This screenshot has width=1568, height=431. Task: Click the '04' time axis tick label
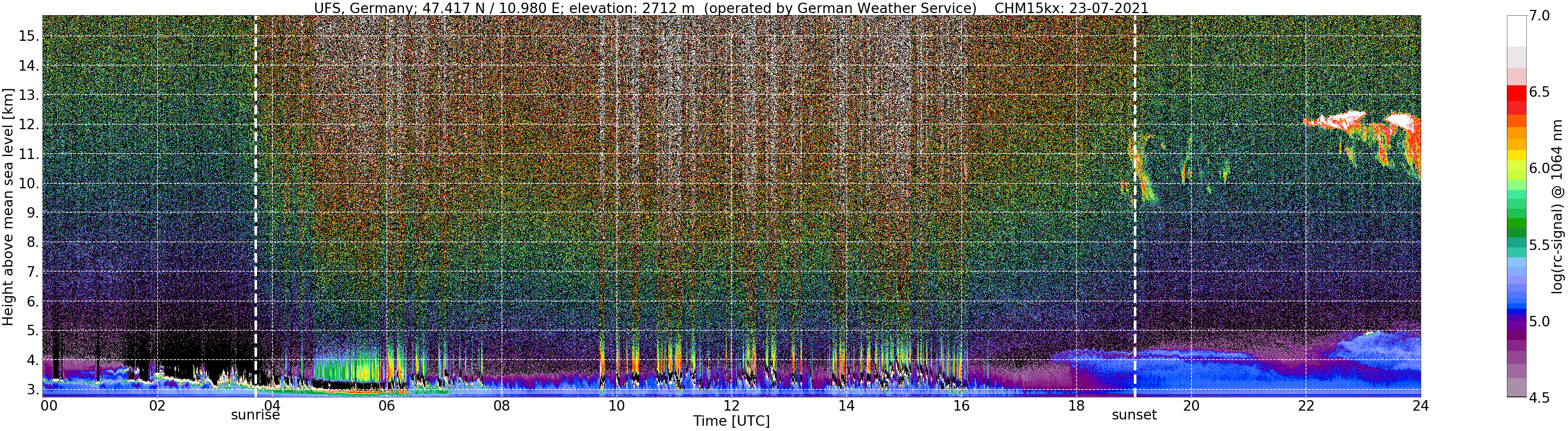272,405
